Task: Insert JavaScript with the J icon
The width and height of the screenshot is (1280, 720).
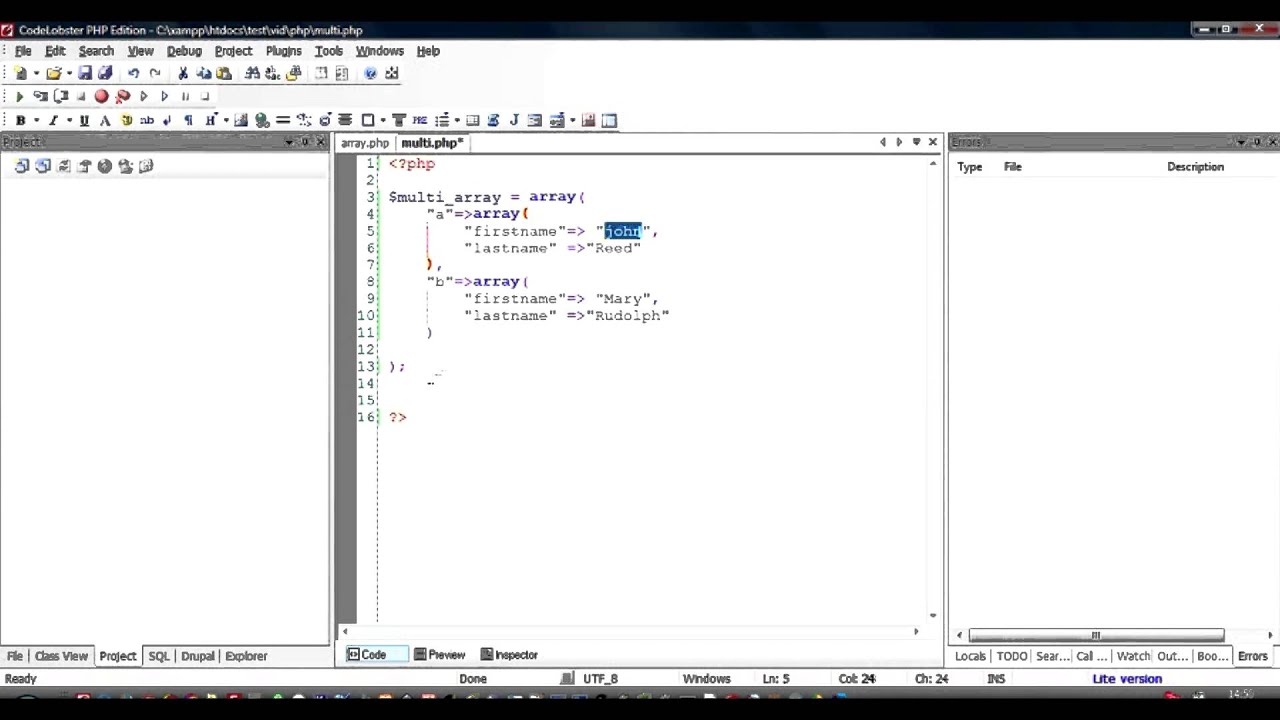Action: pos(514,120)
